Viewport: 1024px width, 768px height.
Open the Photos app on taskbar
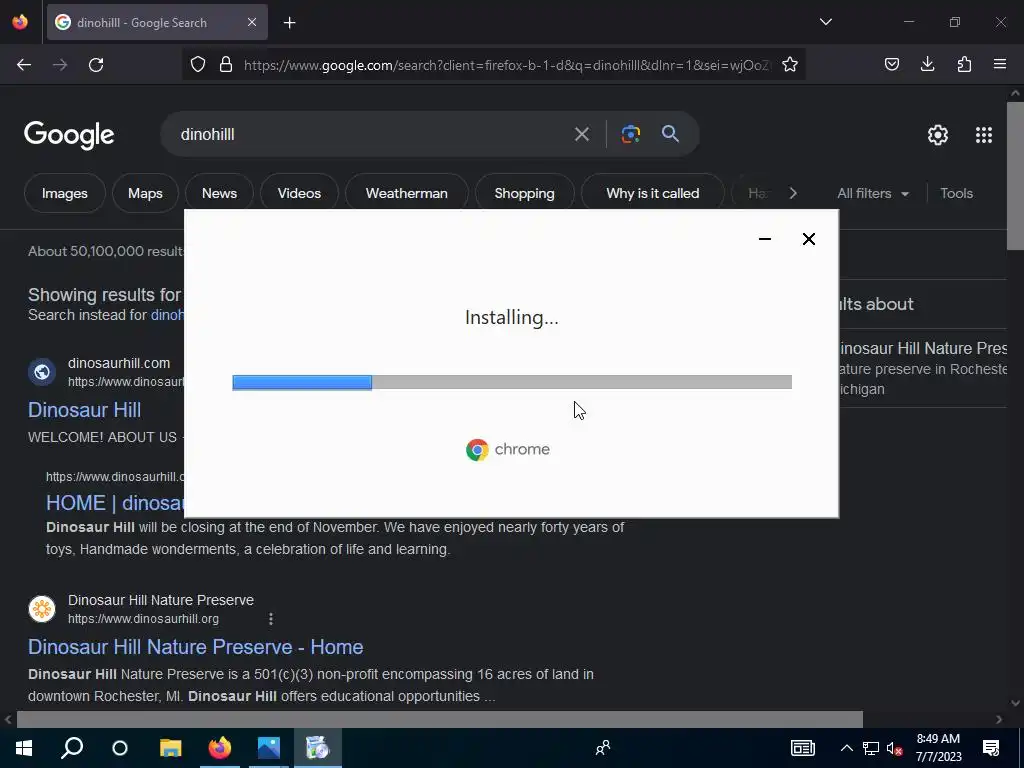268,748
